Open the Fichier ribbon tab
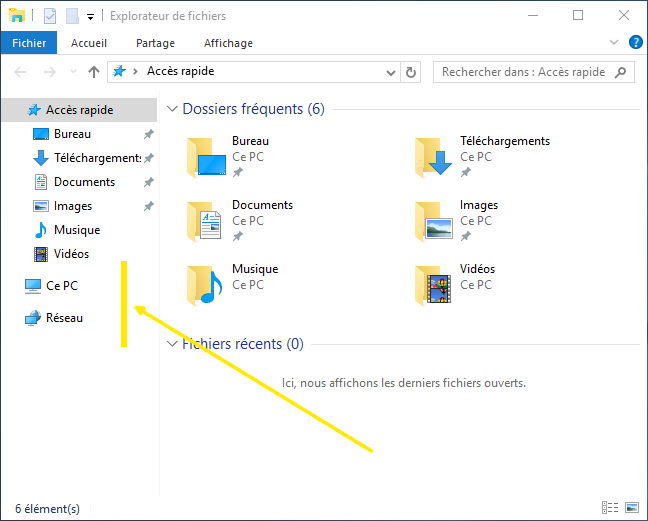Screen dimensions: 648x521 29,43
